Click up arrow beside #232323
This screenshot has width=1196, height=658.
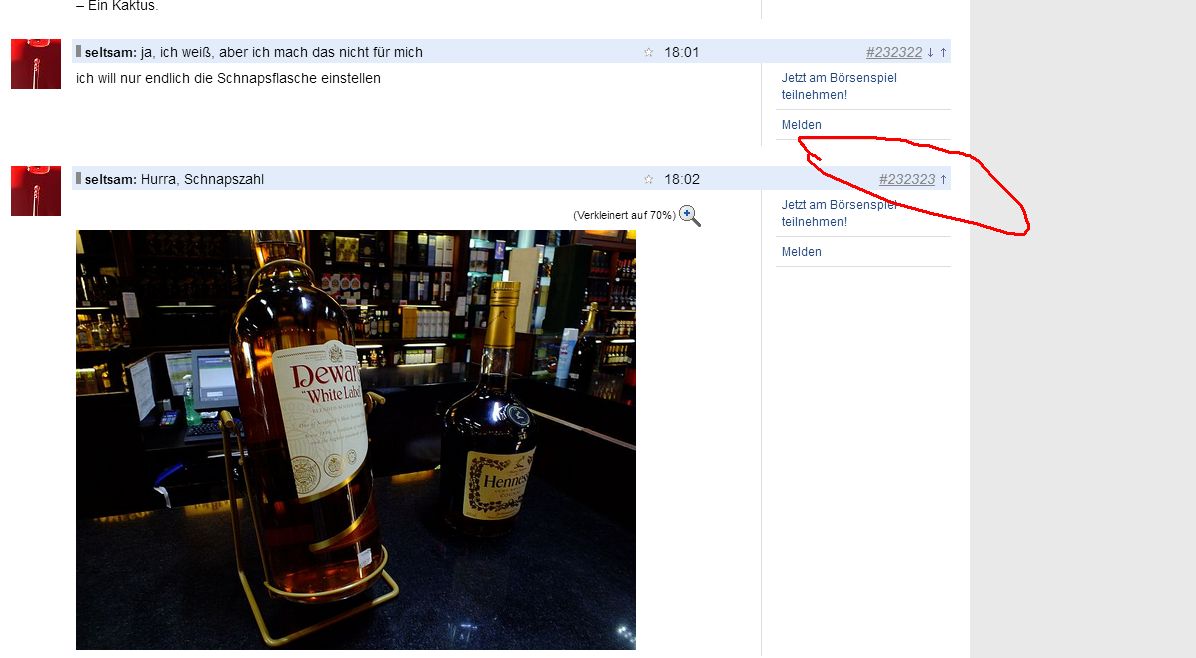944,180
